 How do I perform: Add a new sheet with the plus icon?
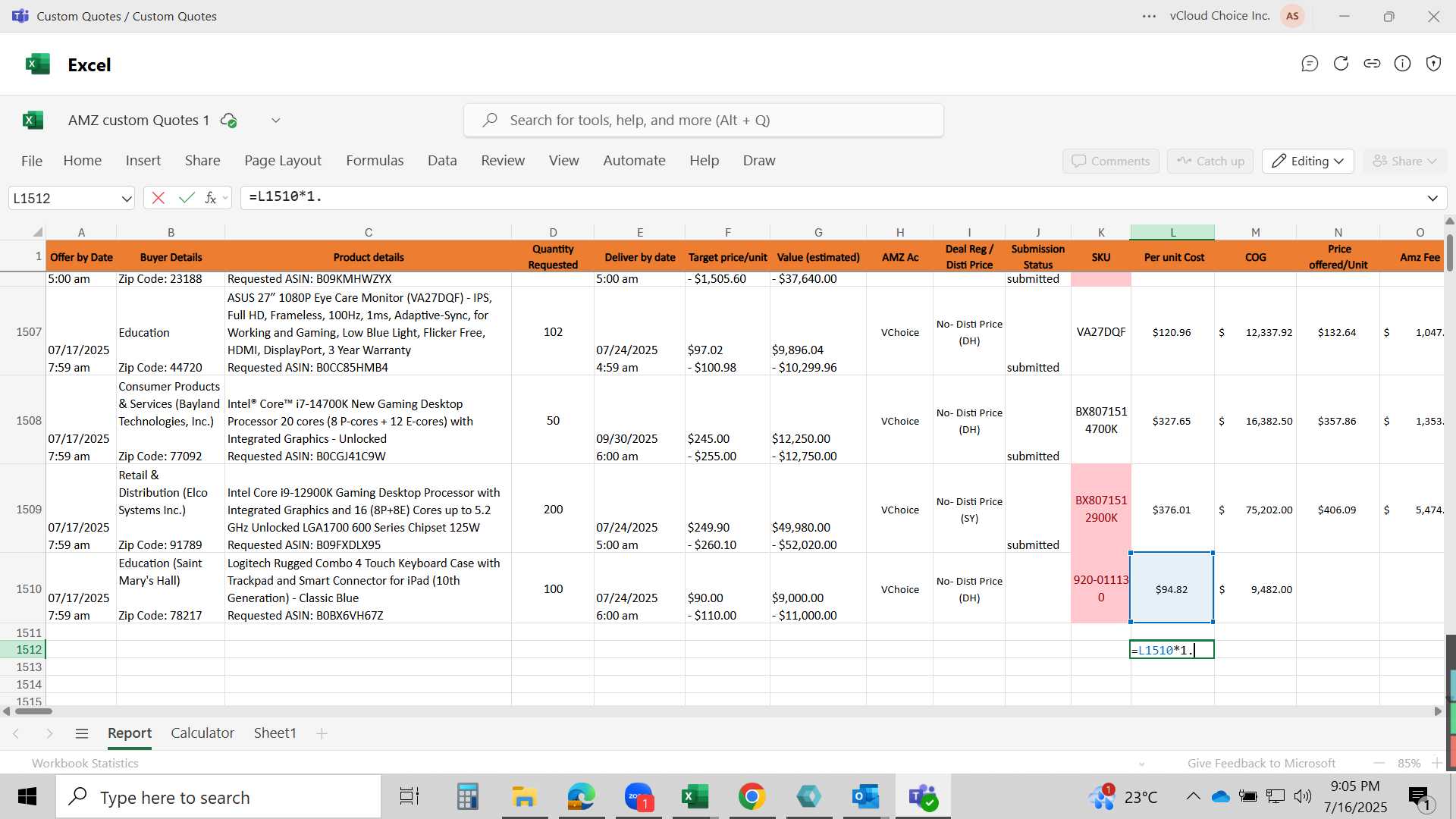[x=322, y=733]
